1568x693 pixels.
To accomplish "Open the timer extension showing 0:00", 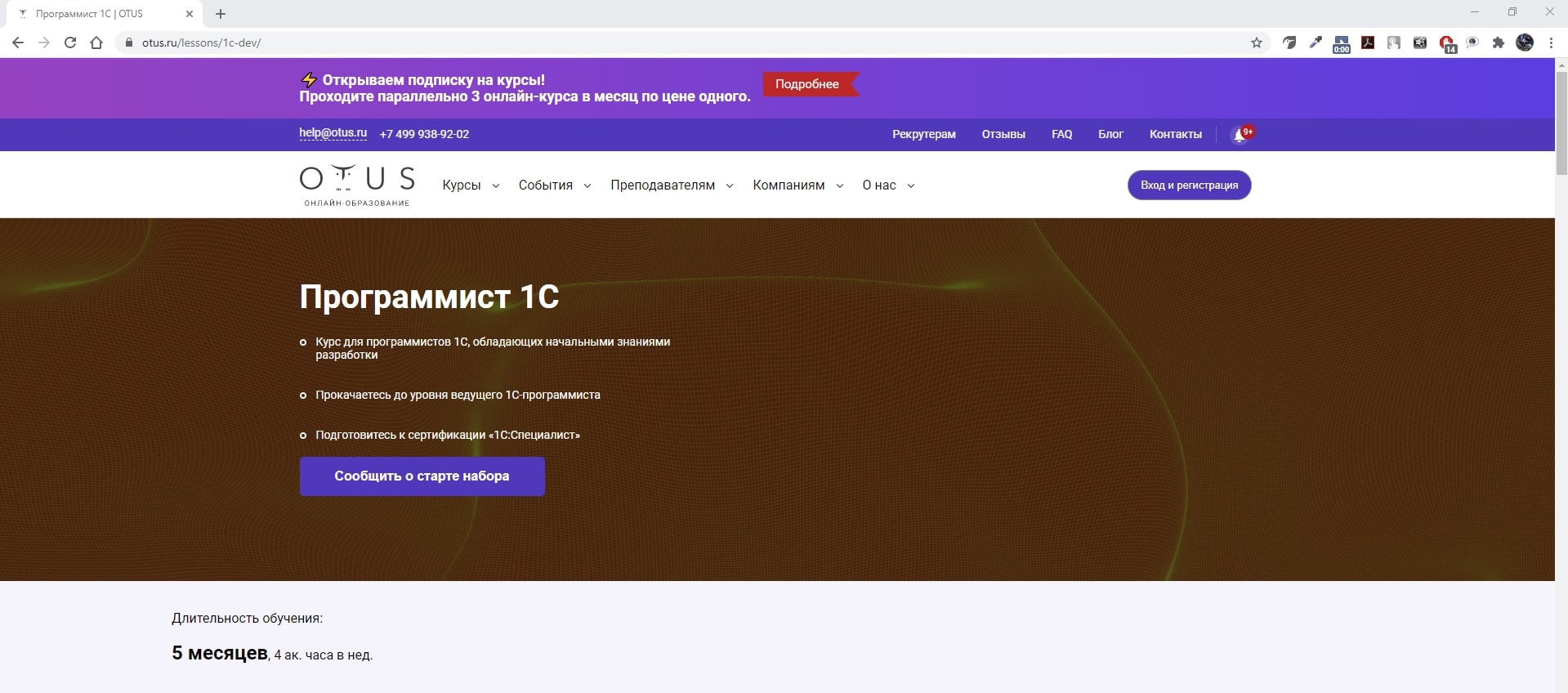I will point(1342,44).
